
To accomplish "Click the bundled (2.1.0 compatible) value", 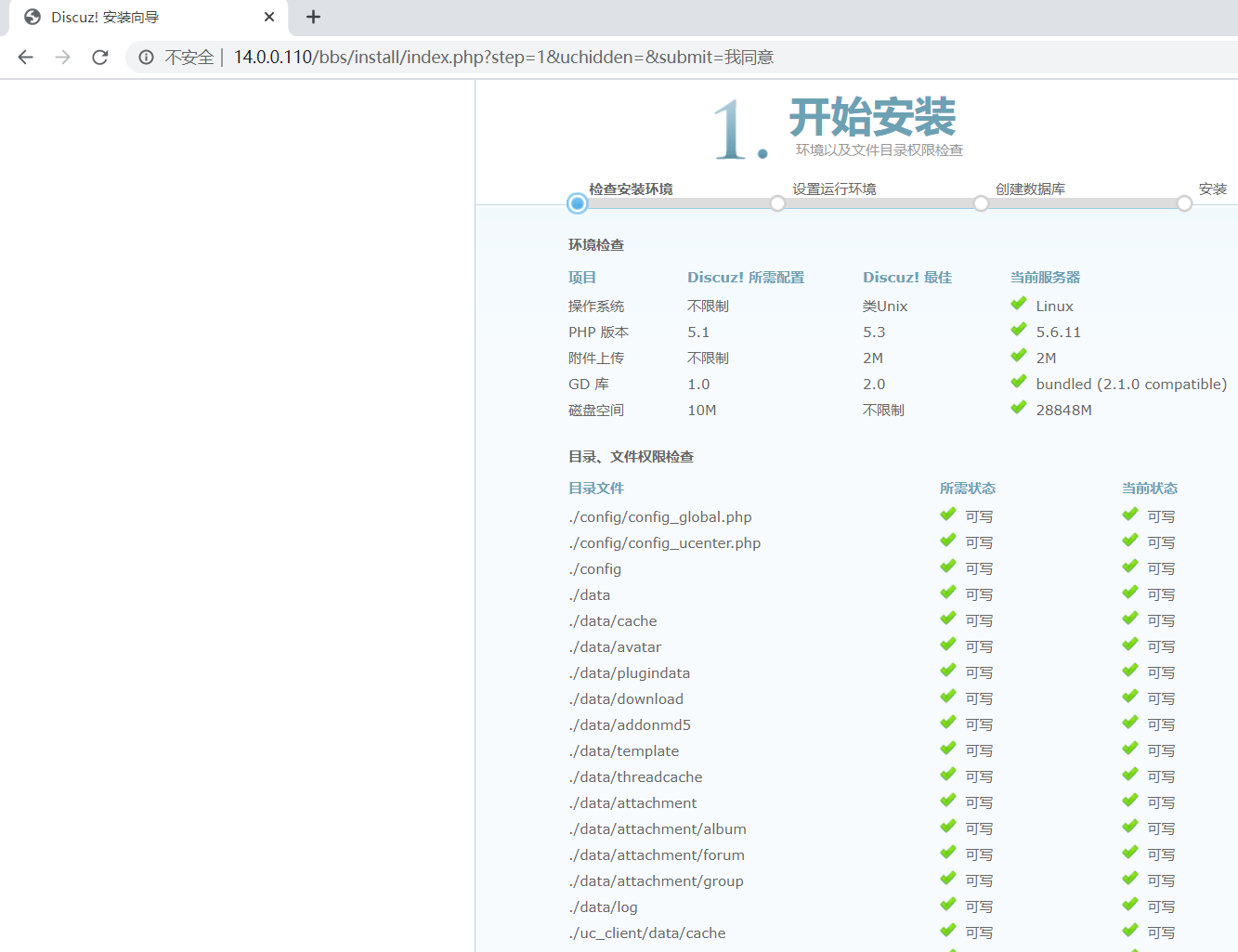I will (x=1131, y=385).
